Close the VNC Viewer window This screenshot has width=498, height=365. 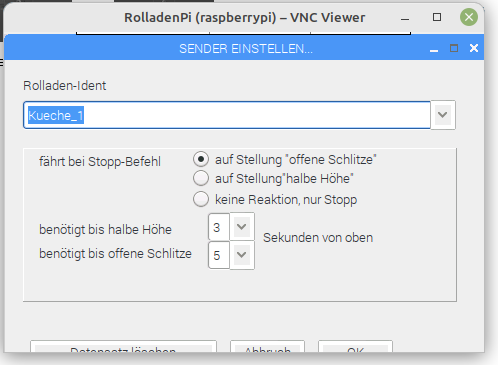(x=469, y=17)
